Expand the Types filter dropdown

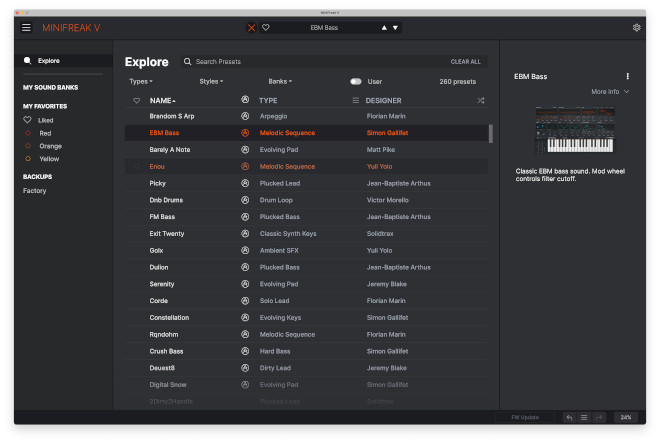click(141, 81)
